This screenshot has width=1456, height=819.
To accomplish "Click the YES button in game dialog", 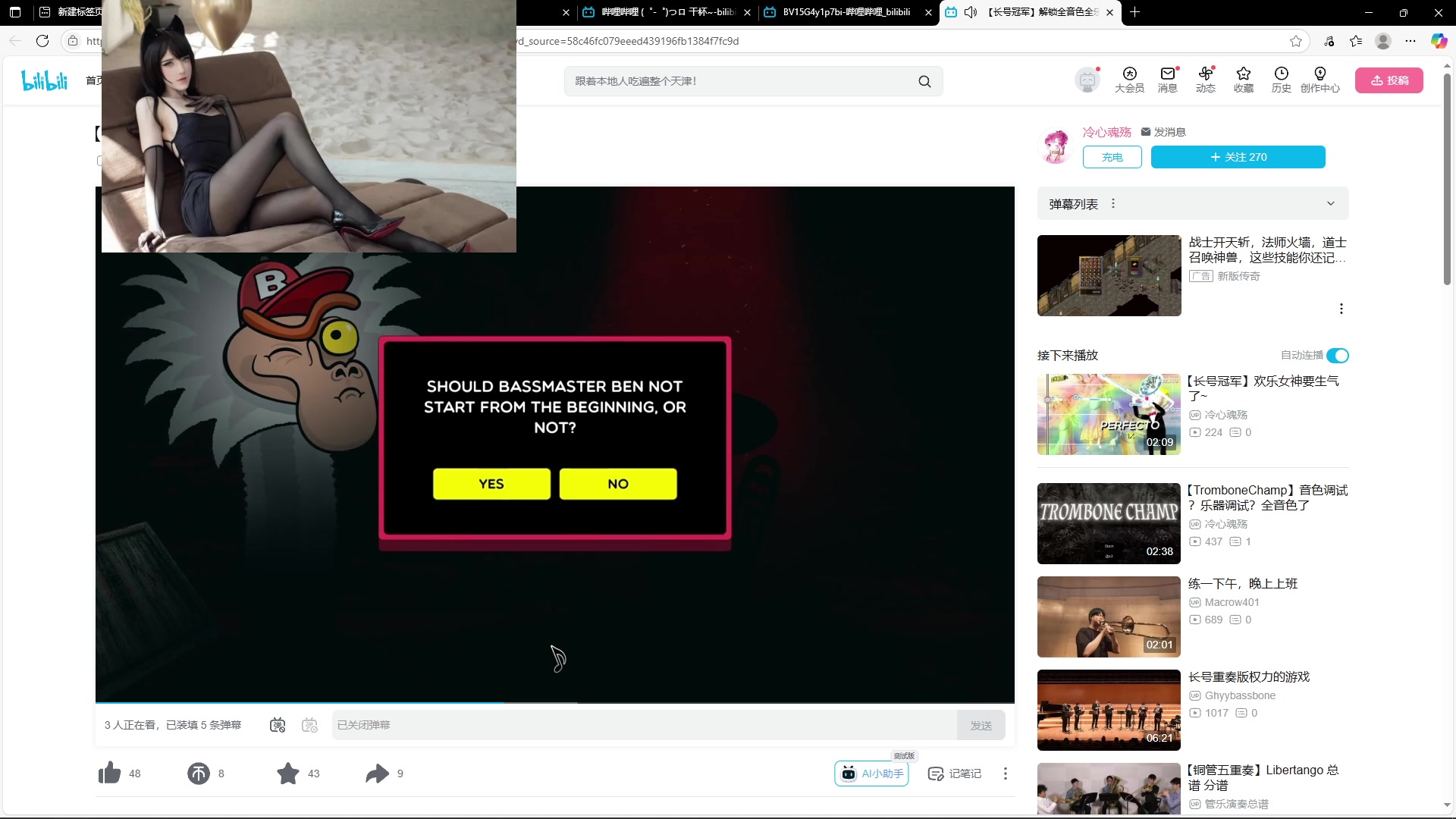I will click(491, 484).
